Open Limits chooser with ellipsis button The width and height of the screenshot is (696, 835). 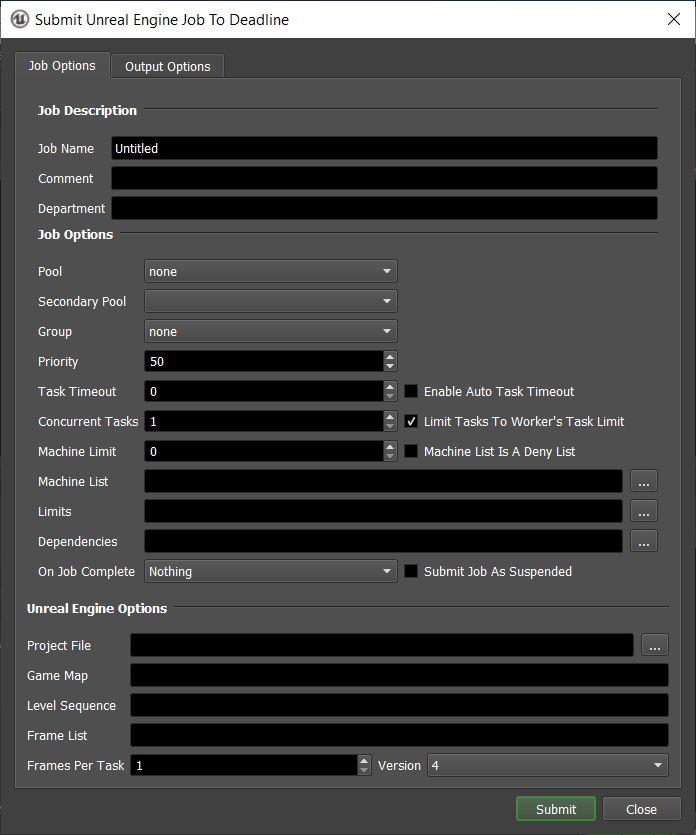coord(644,511)
